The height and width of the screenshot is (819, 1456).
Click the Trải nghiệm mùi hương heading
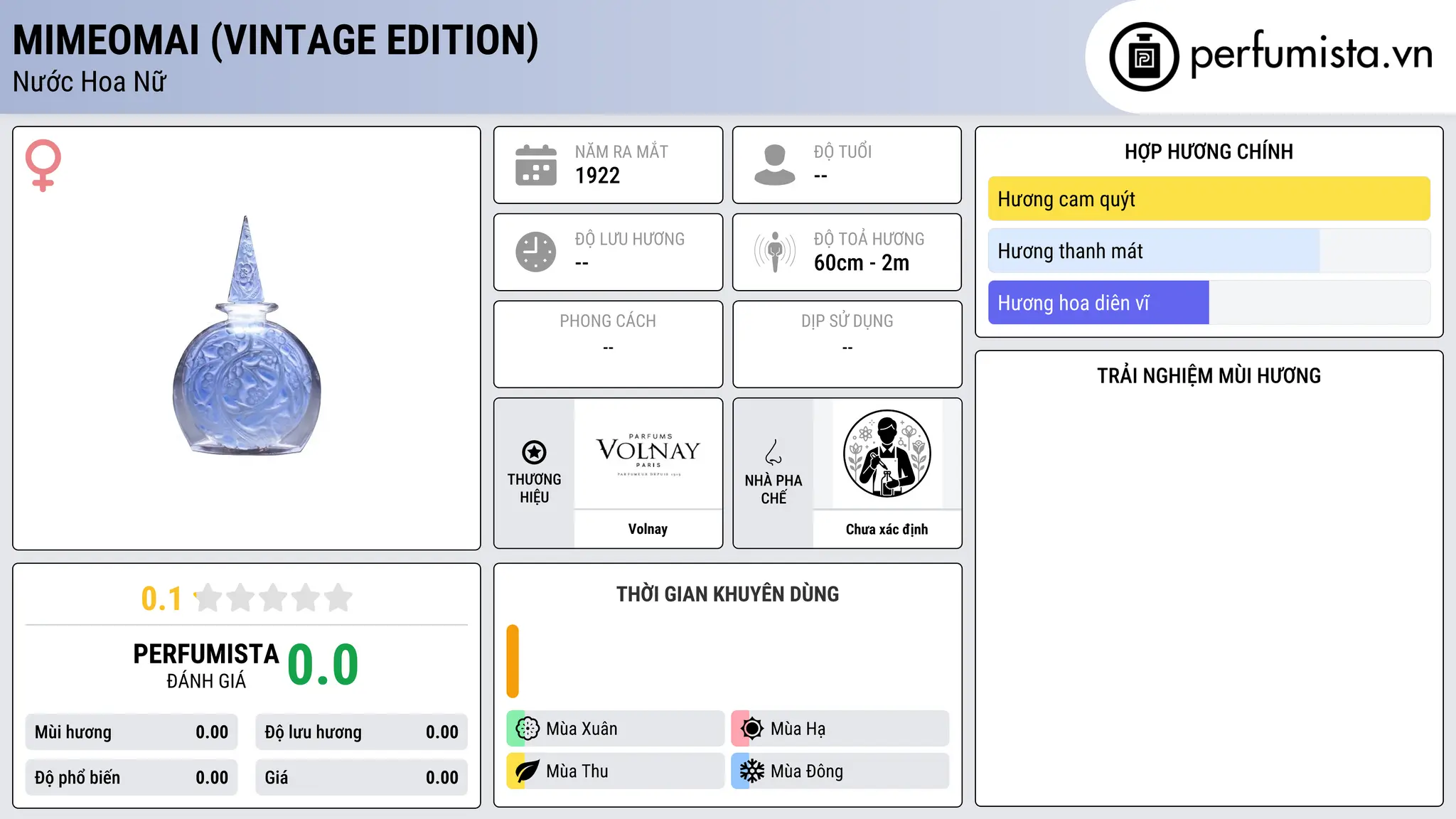[x=1209, y=375]
